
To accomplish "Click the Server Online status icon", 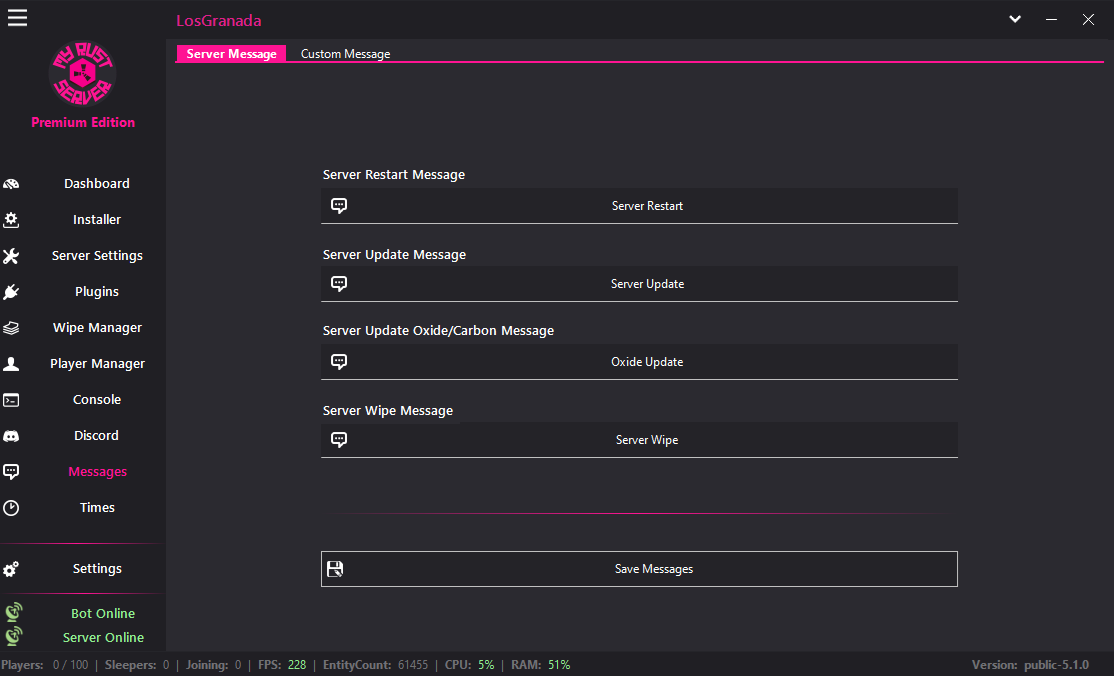I will click(13, 635).
